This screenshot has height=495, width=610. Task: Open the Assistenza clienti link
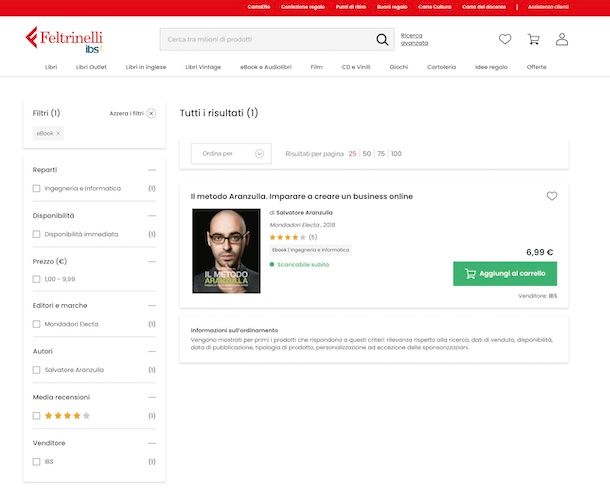pyautogui.click(x=548, y=7)
